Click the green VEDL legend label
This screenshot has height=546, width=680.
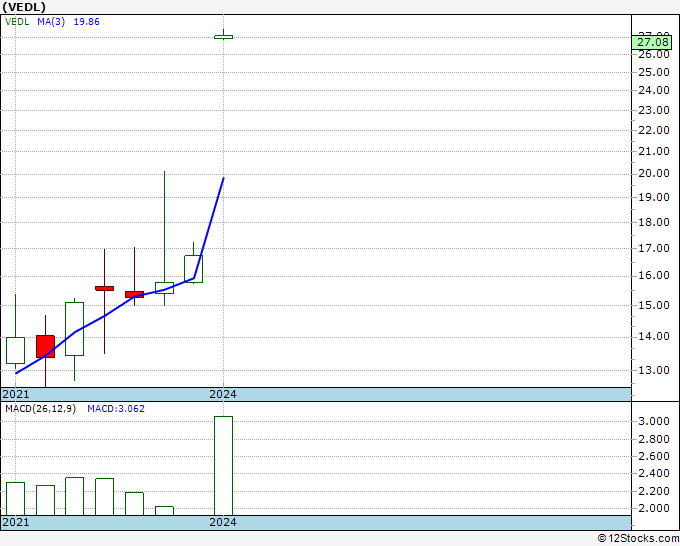click(x=17, y=22)
